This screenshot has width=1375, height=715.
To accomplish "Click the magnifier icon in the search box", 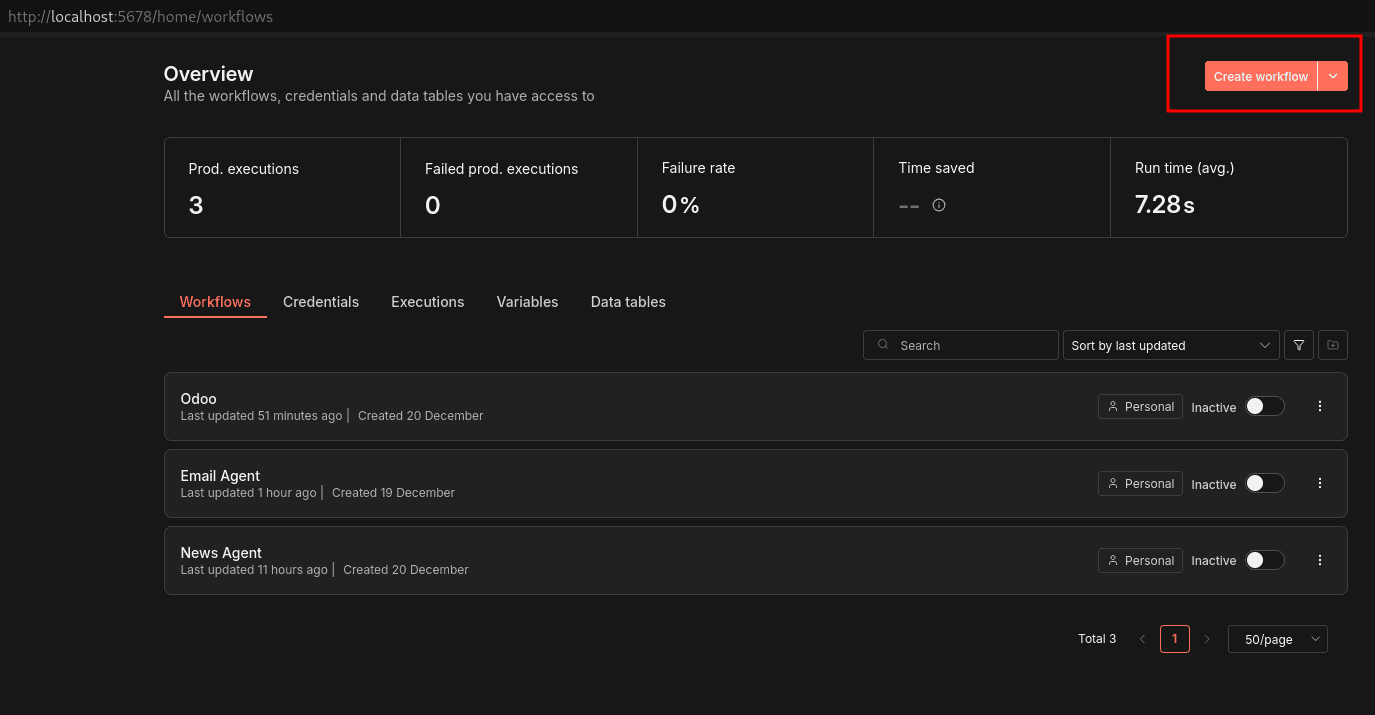I will click(882, 345).
